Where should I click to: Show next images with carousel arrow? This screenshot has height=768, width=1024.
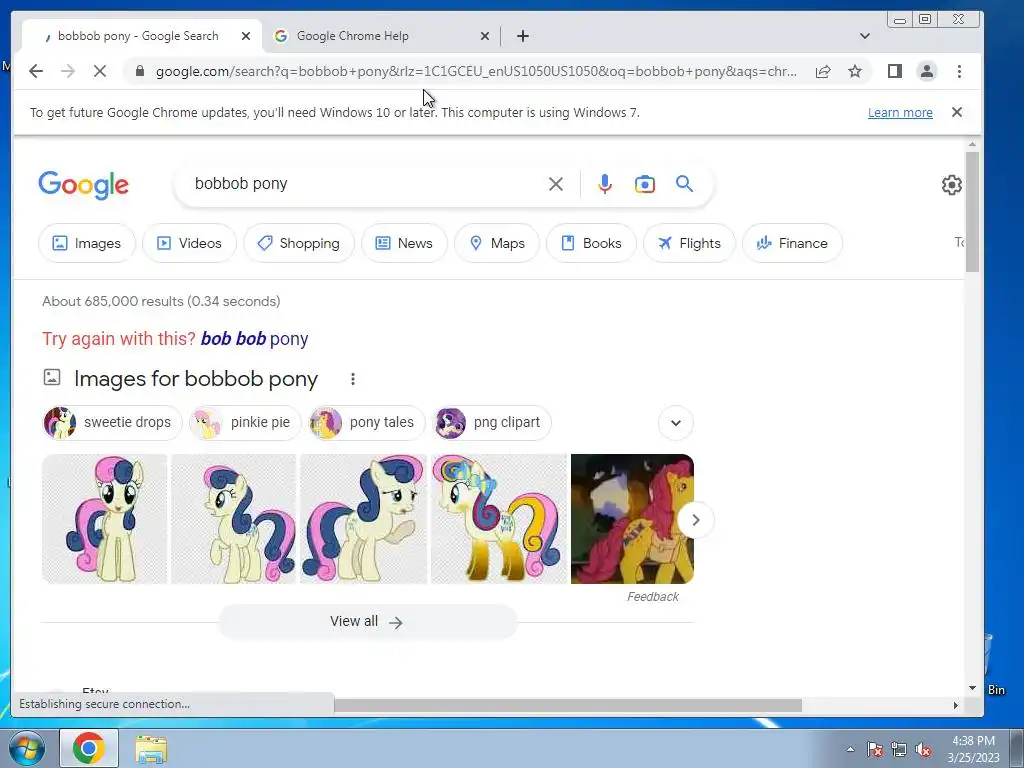coord(696,520)
